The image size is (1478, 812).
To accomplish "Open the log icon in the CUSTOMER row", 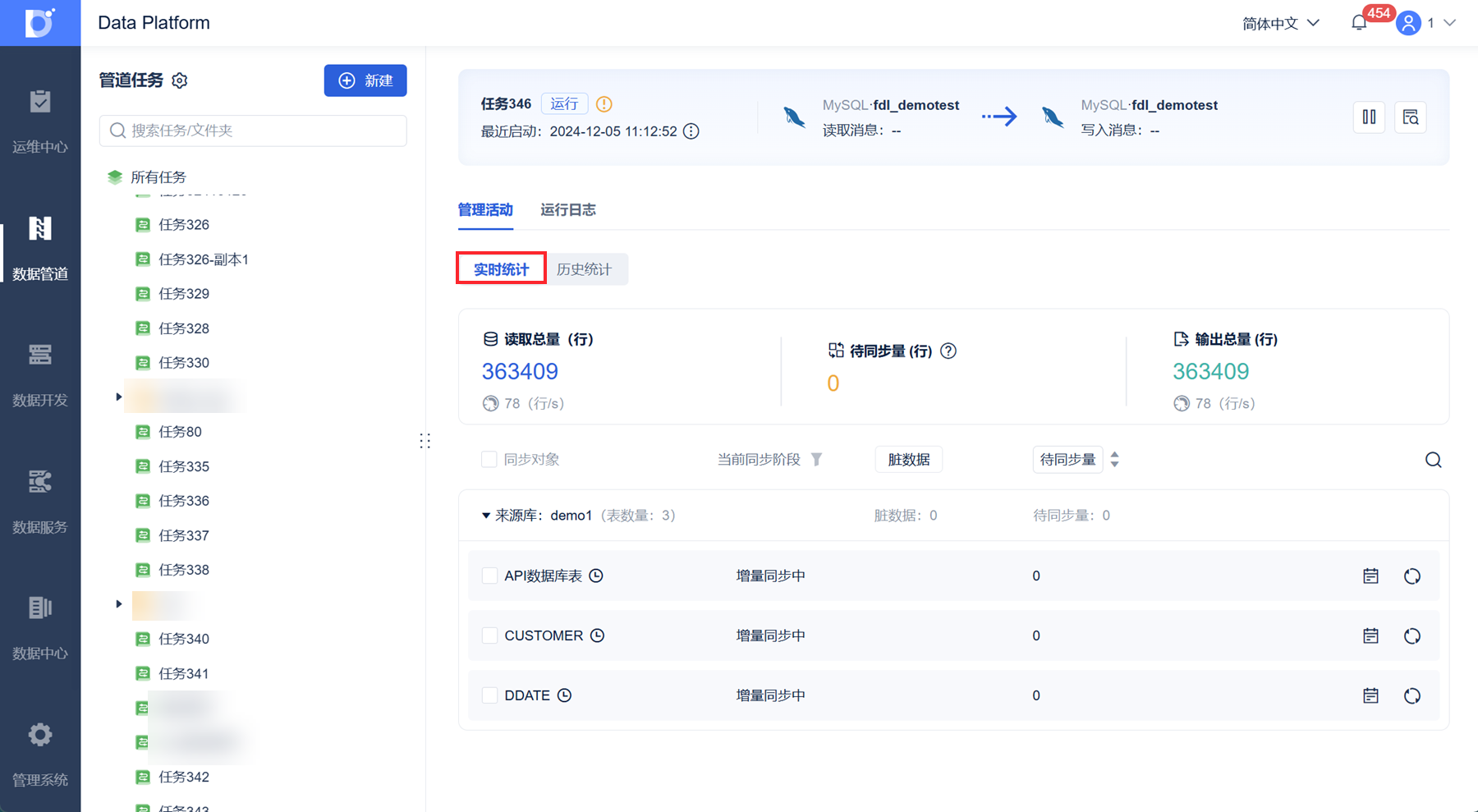I will tap(1370, 636).
